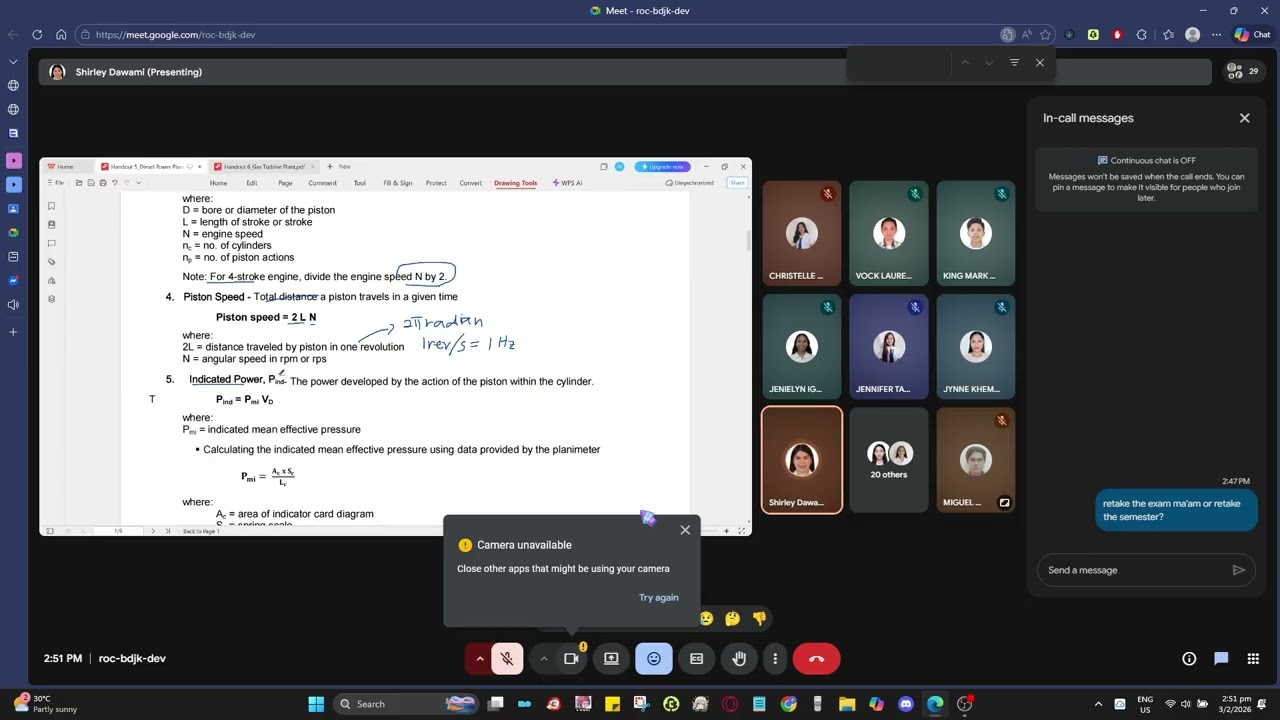The height and width of the screenshot is (720, 1280).
Task: Unmute the microphone
Action: coord(507,659)
